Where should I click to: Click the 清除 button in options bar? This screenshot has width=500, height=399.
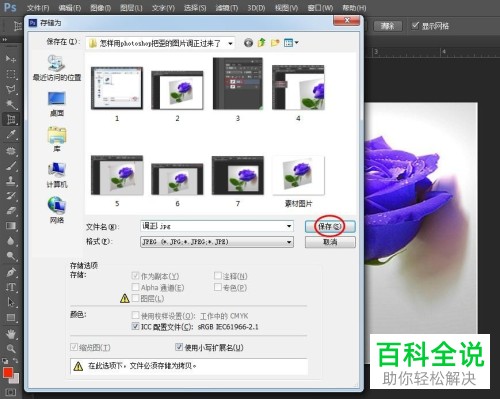pyautogui.click(x=387, y=26)
